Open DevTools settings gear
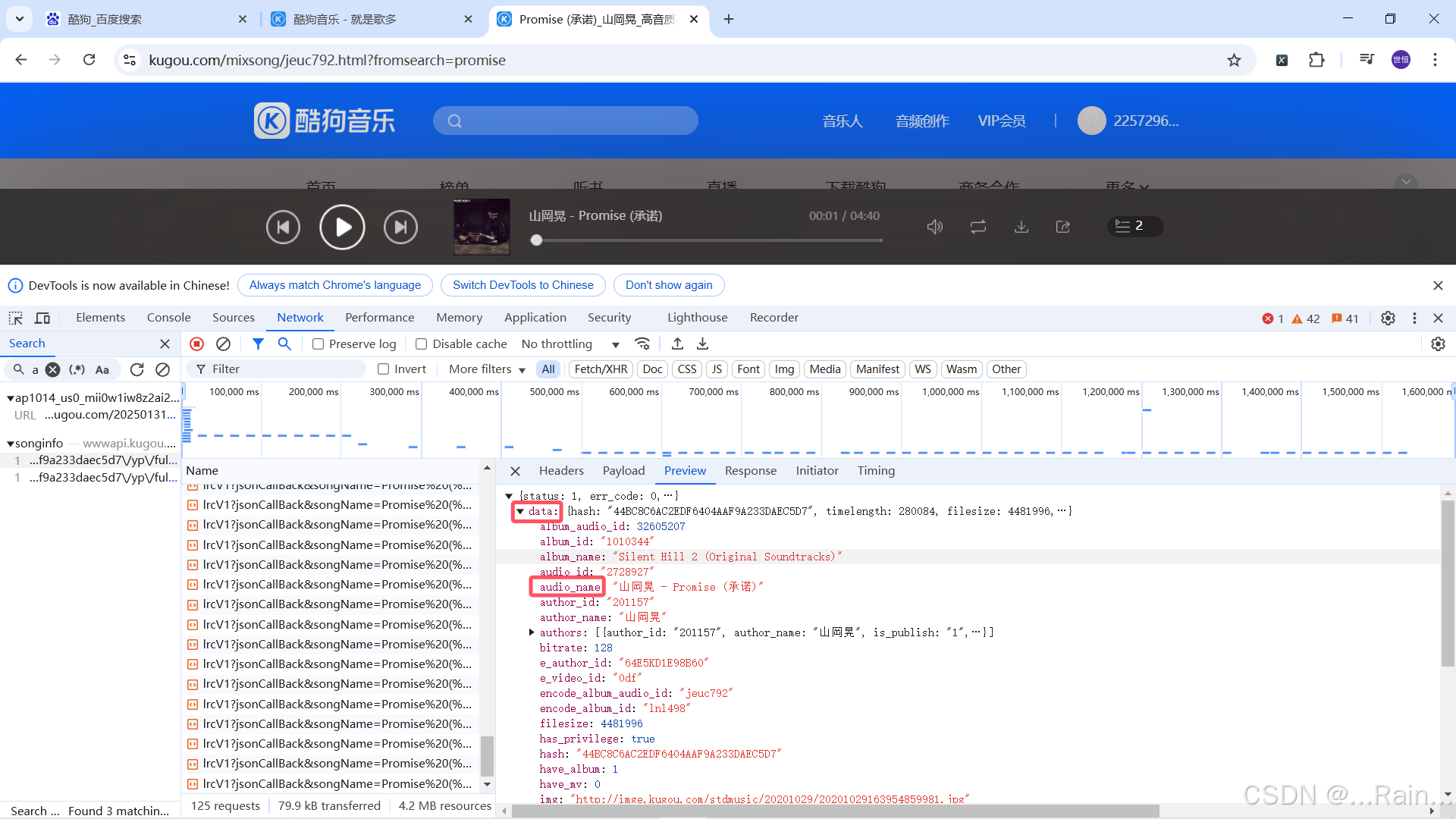 pyautogui.click(x=1388, y=318)
